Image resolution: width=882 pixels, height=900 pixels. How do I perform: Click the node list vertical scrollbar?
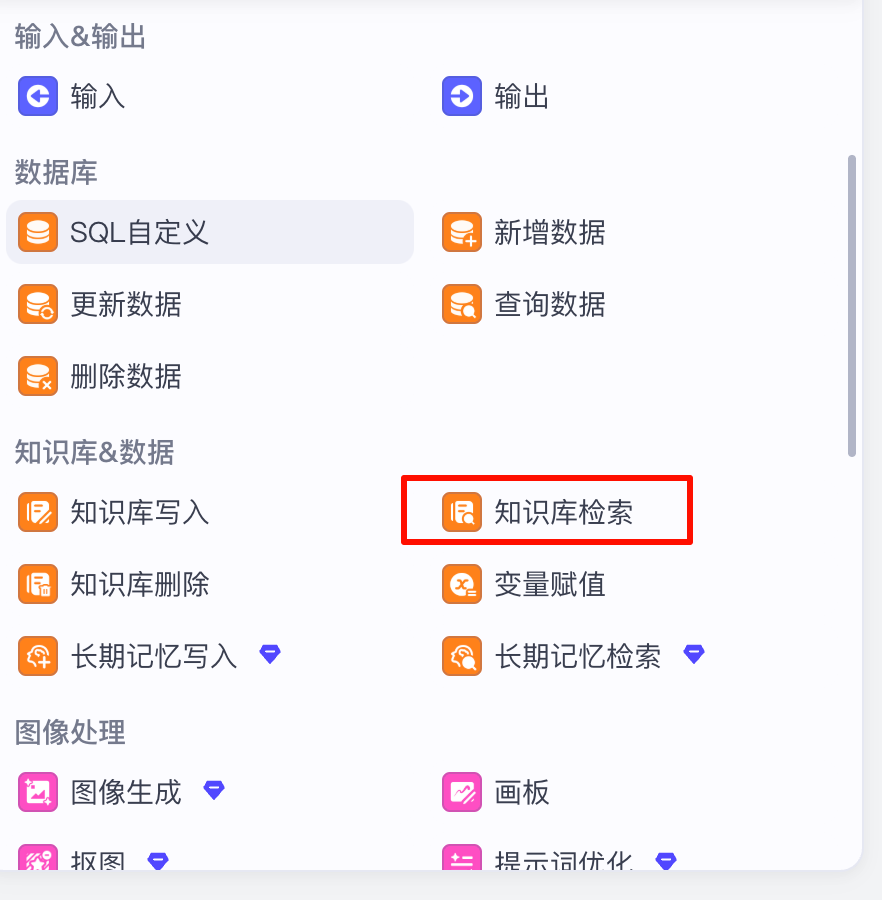(852, 305)
